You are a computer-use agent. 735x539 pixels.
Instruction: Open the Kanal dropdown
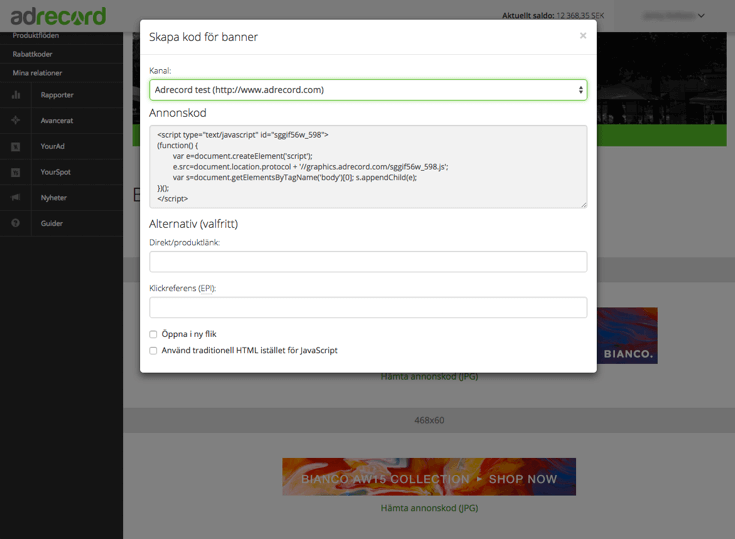(x=368, y=90)
